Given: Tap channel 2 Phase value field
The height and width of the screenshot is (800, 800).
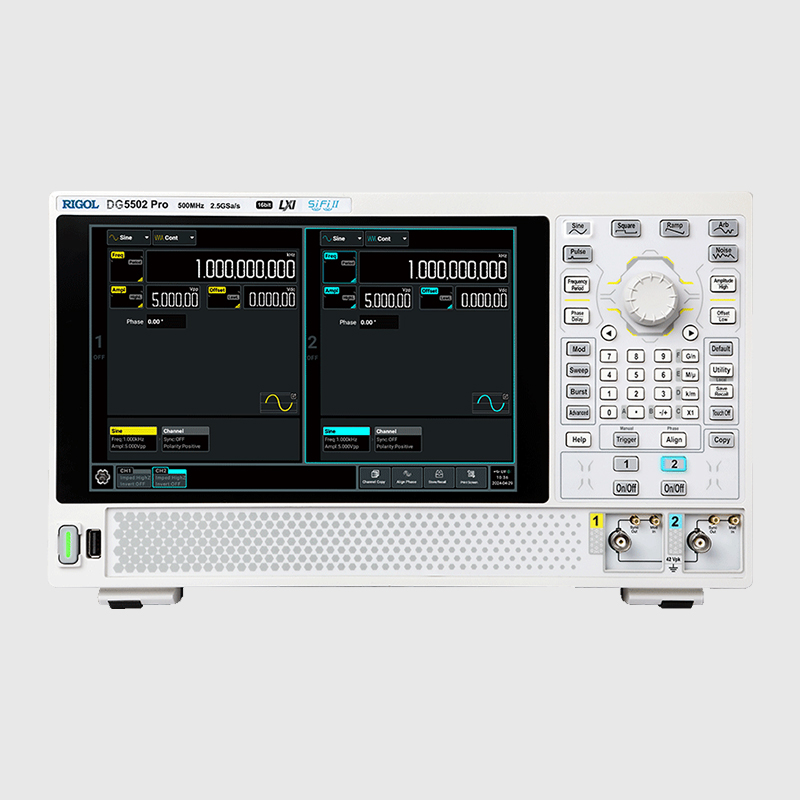Looking at the screenshot, I should [x=379, y=322].
